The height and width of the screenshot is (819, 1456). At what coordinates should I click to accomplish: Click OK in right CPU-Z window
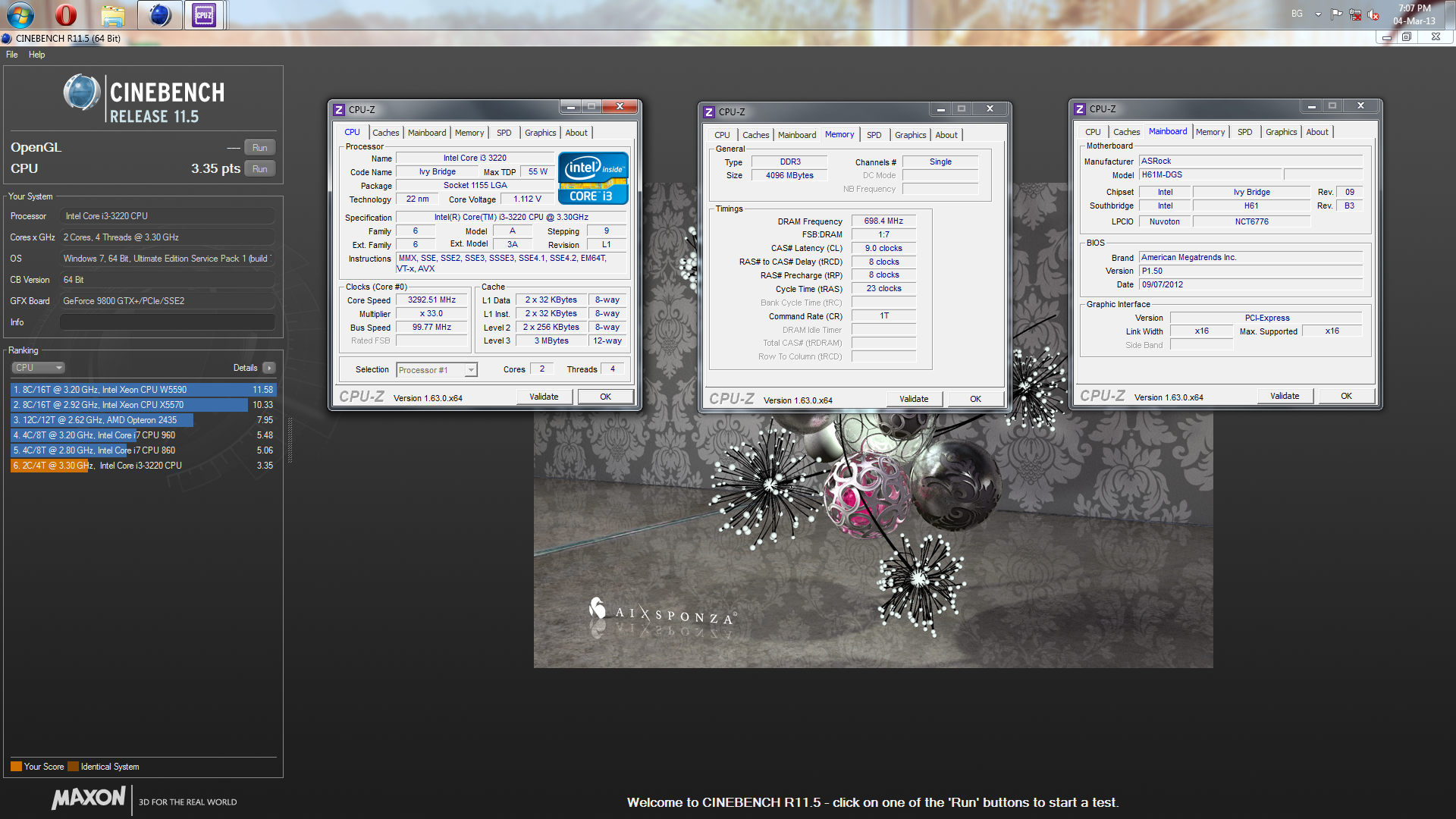[1346, 396]
